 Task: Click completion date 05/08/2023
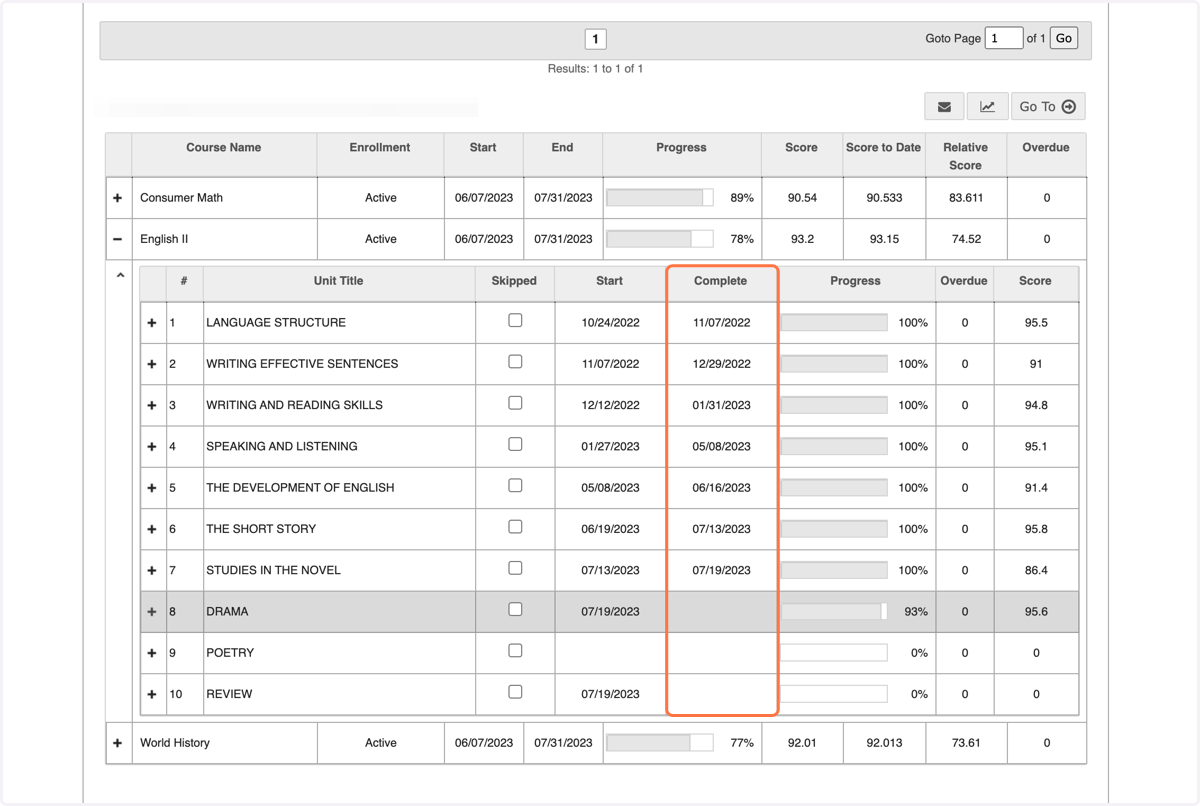721,446
